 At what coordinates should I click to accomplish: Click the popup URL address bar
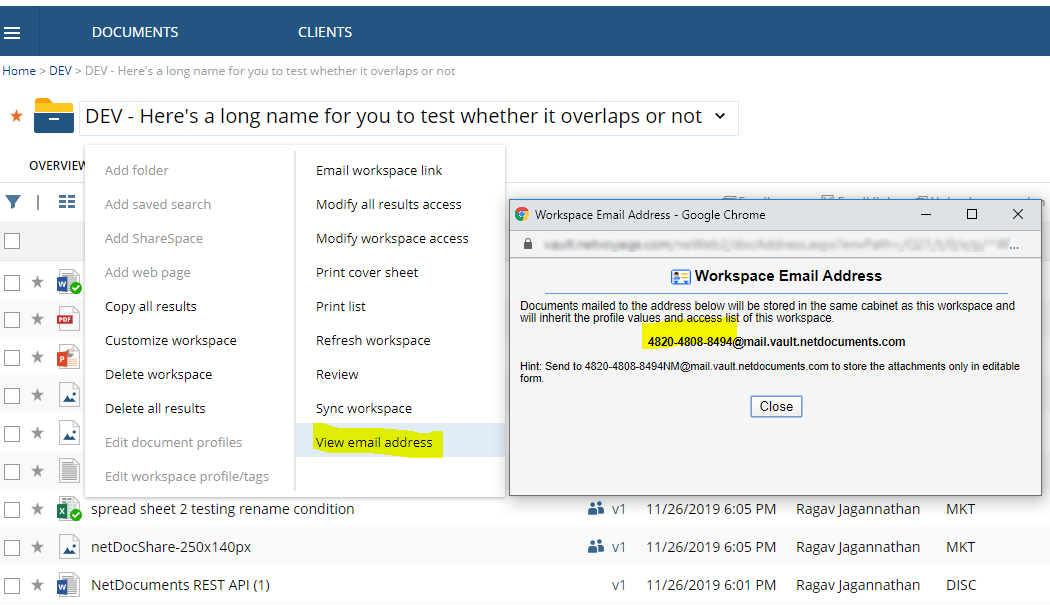point(777,245)
